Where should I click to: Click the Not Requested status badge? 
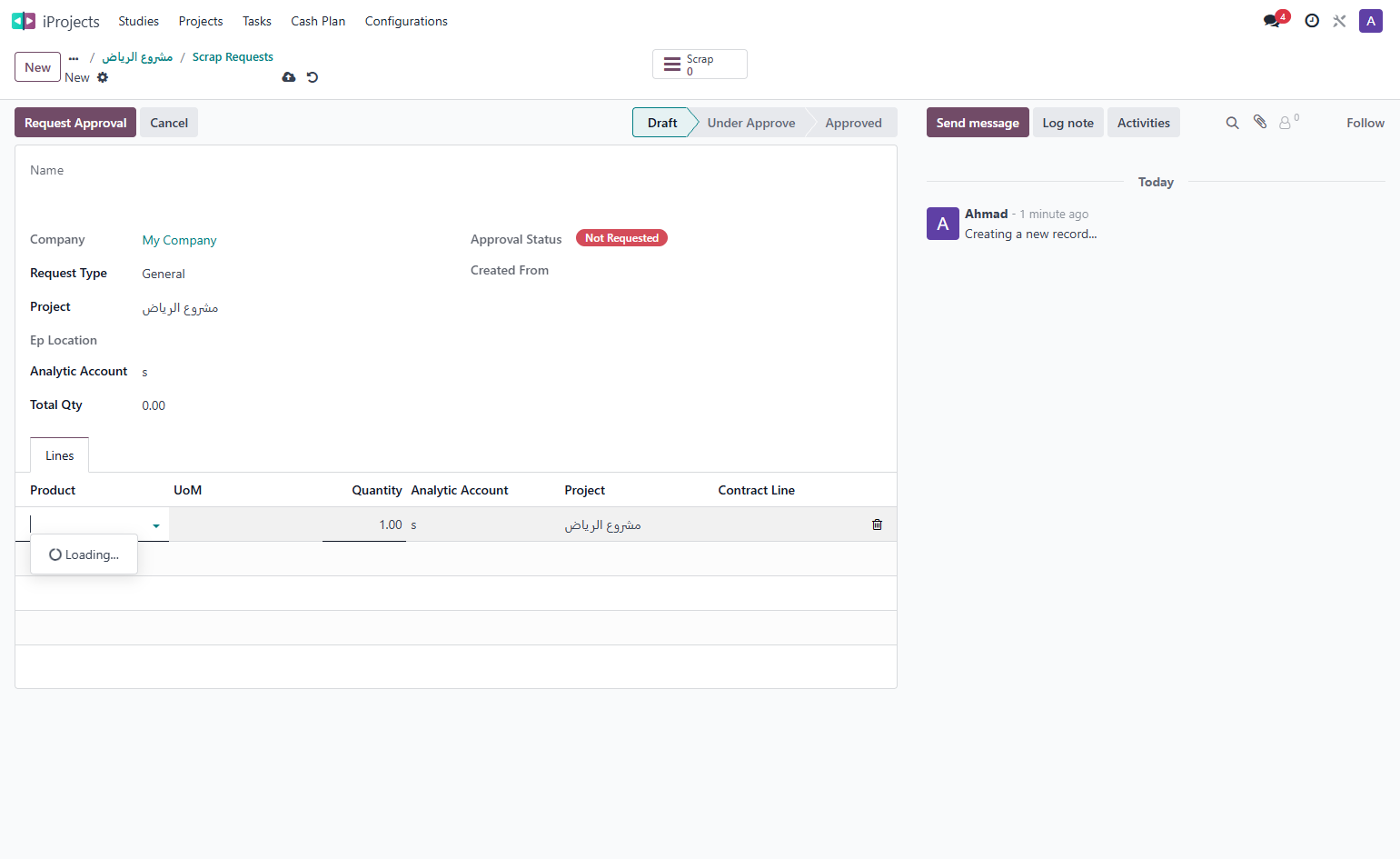pos(621,238)
